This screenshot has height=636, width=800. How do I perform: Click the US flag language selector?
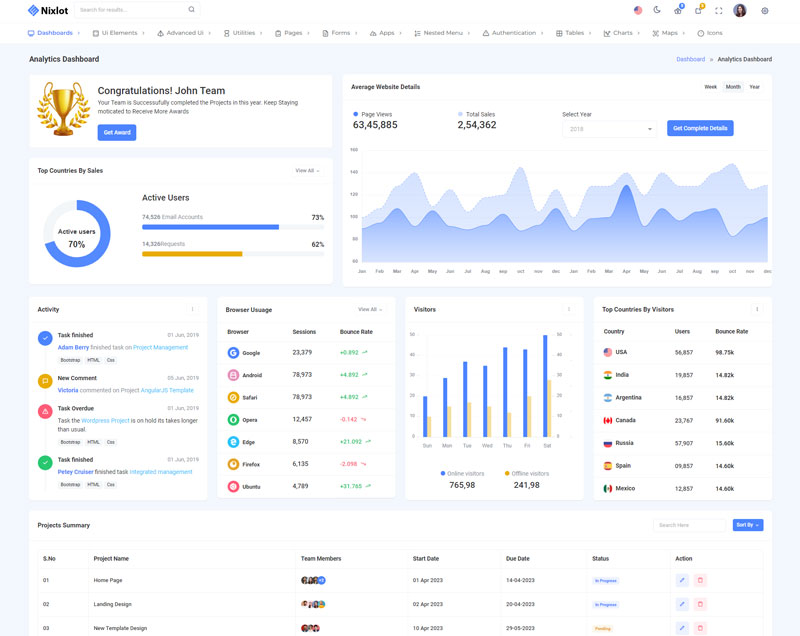coord(638,10)
